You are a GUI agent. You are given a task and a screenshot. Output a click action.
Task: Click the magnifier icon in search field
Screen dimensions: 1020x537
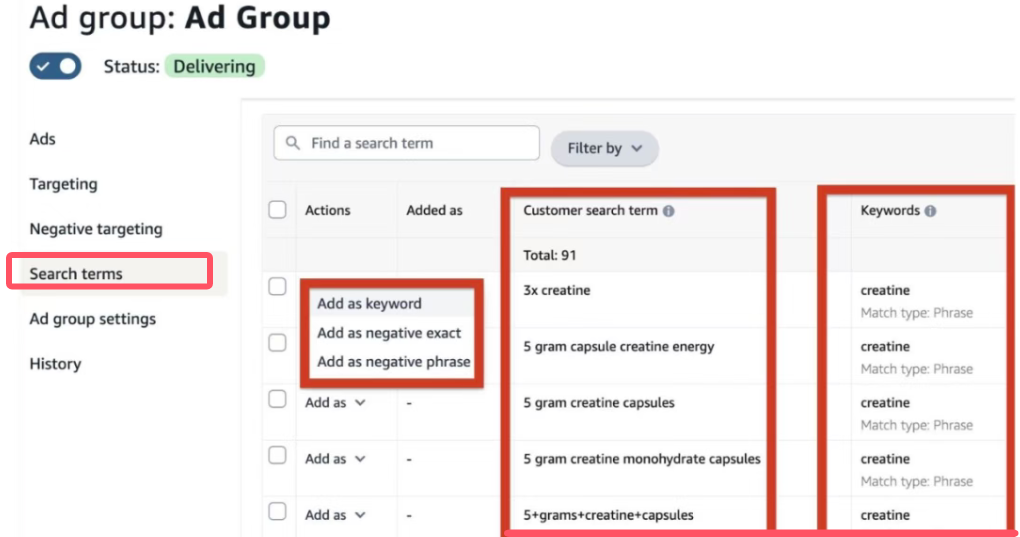(x=293, y=144)
